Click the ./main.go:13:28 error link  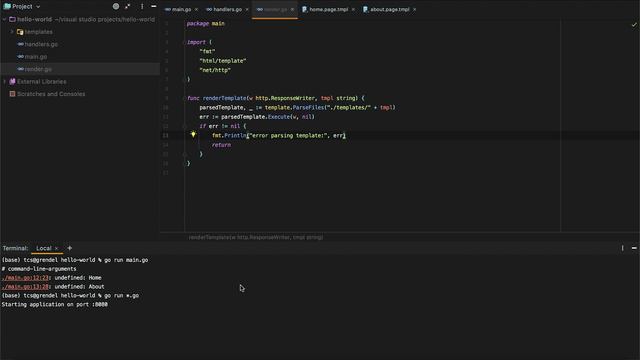pyautogui.click(x=25, y=287)
